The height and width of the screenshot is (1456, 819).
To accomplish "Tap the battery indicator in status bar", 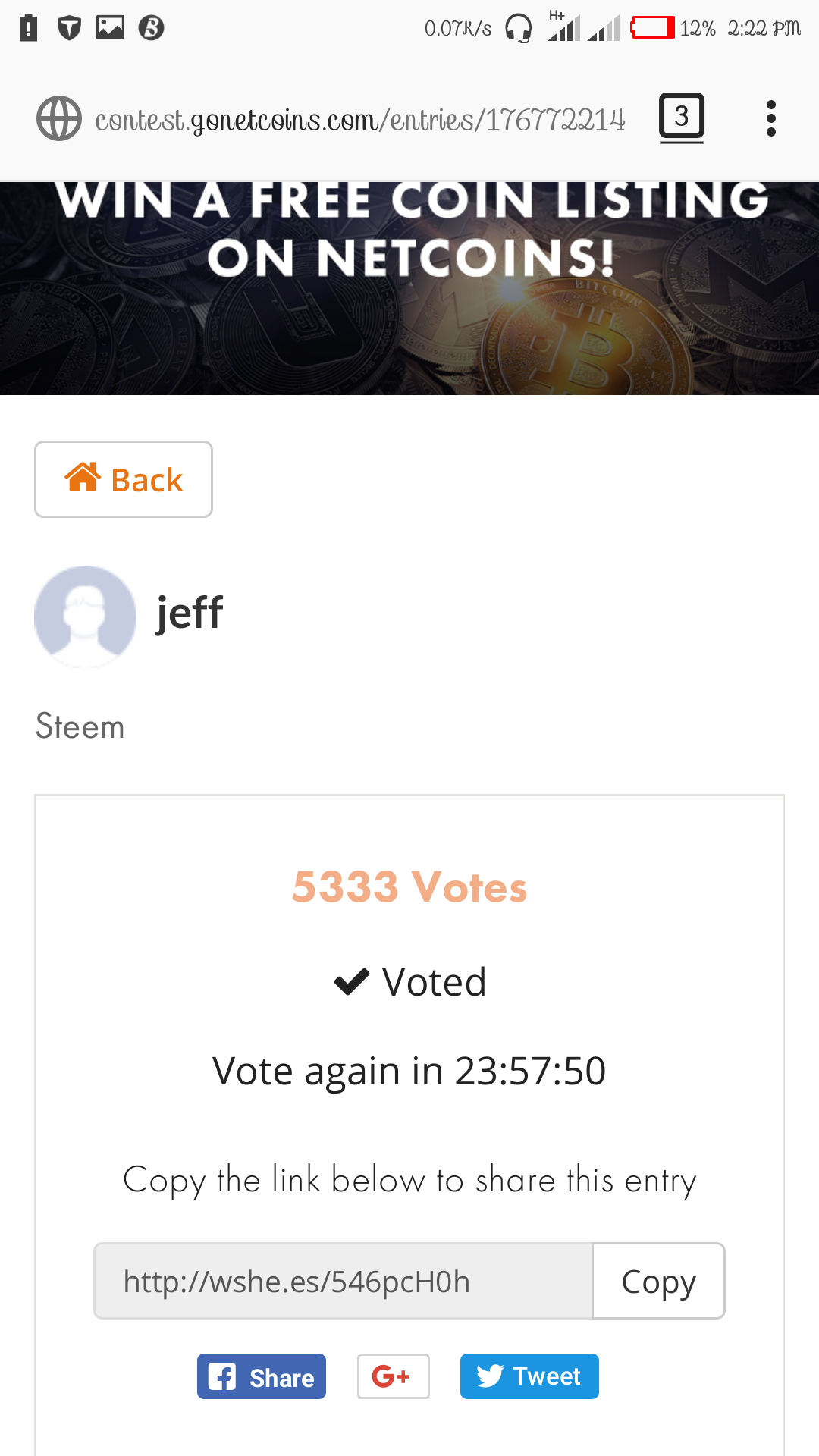I will point(652,28).
